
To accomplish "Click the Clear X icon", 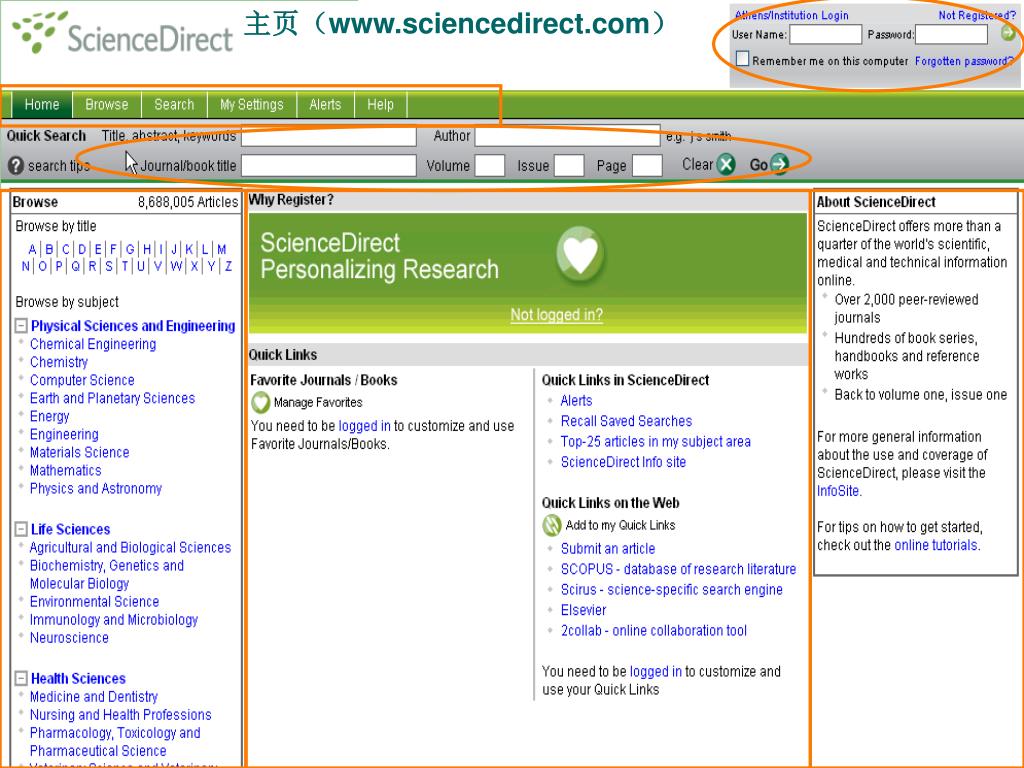I will 726,164.
